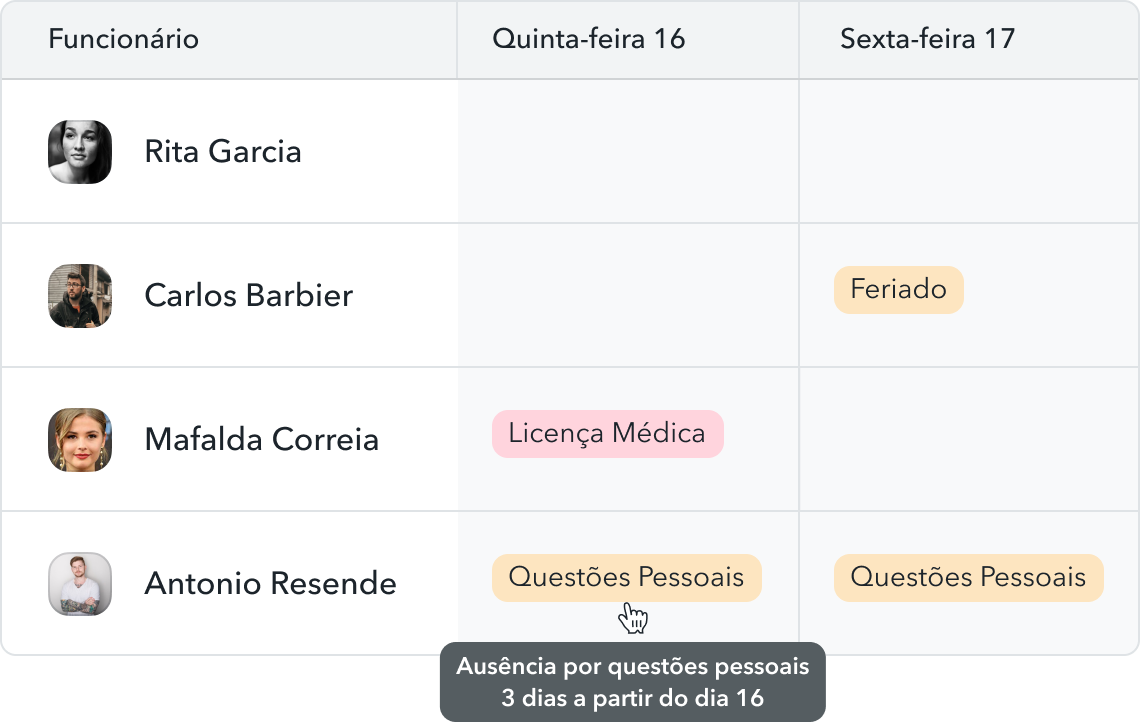The width and height of the screenshot is (1140, 722).
Task: Click Rita Garcia's profile photo
Action: [x=80, y=152]
